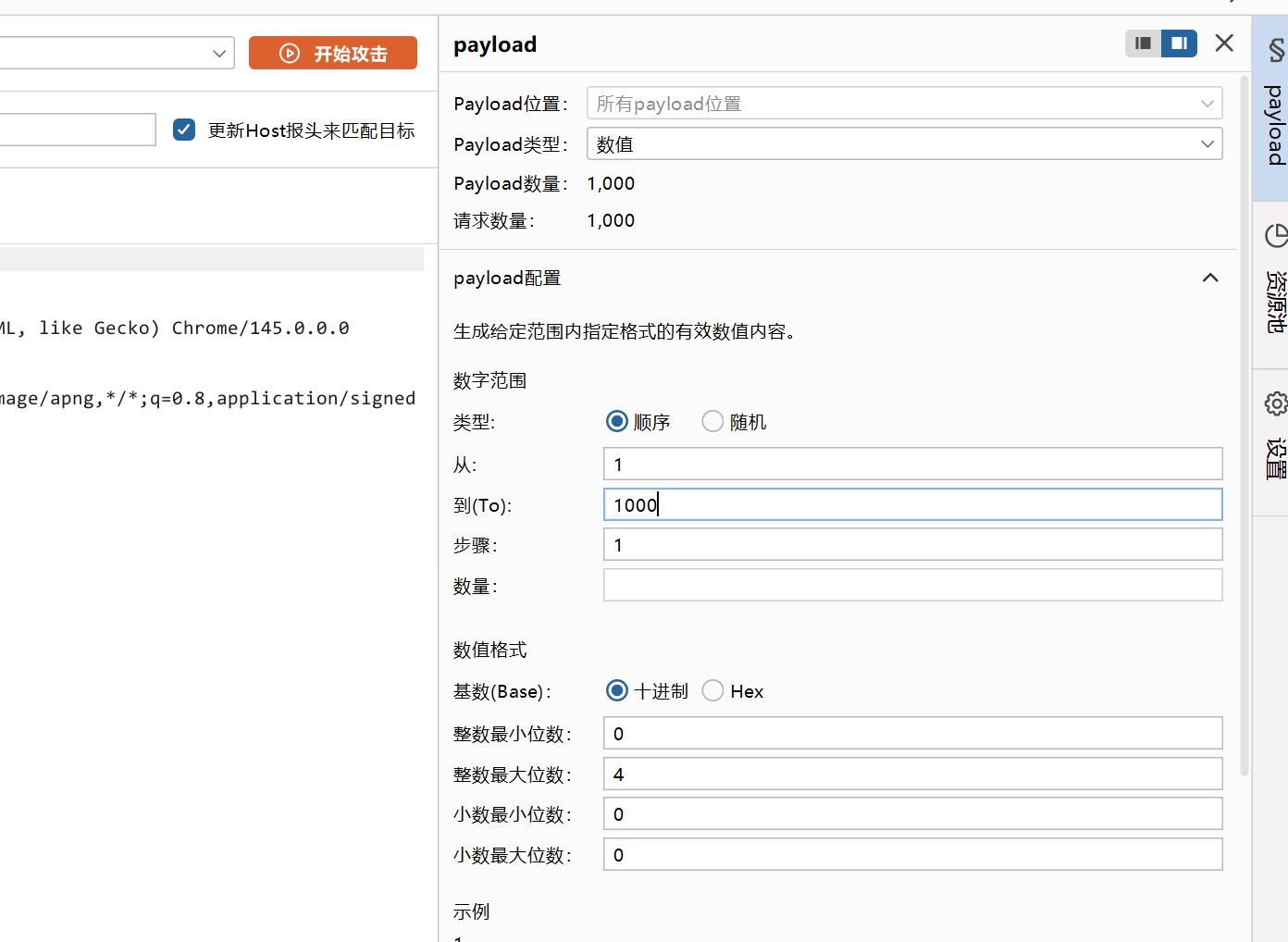The height and width of the screenshot is (942, 1288).
Task: Choose the Hex base option
Action: point(712,691)
